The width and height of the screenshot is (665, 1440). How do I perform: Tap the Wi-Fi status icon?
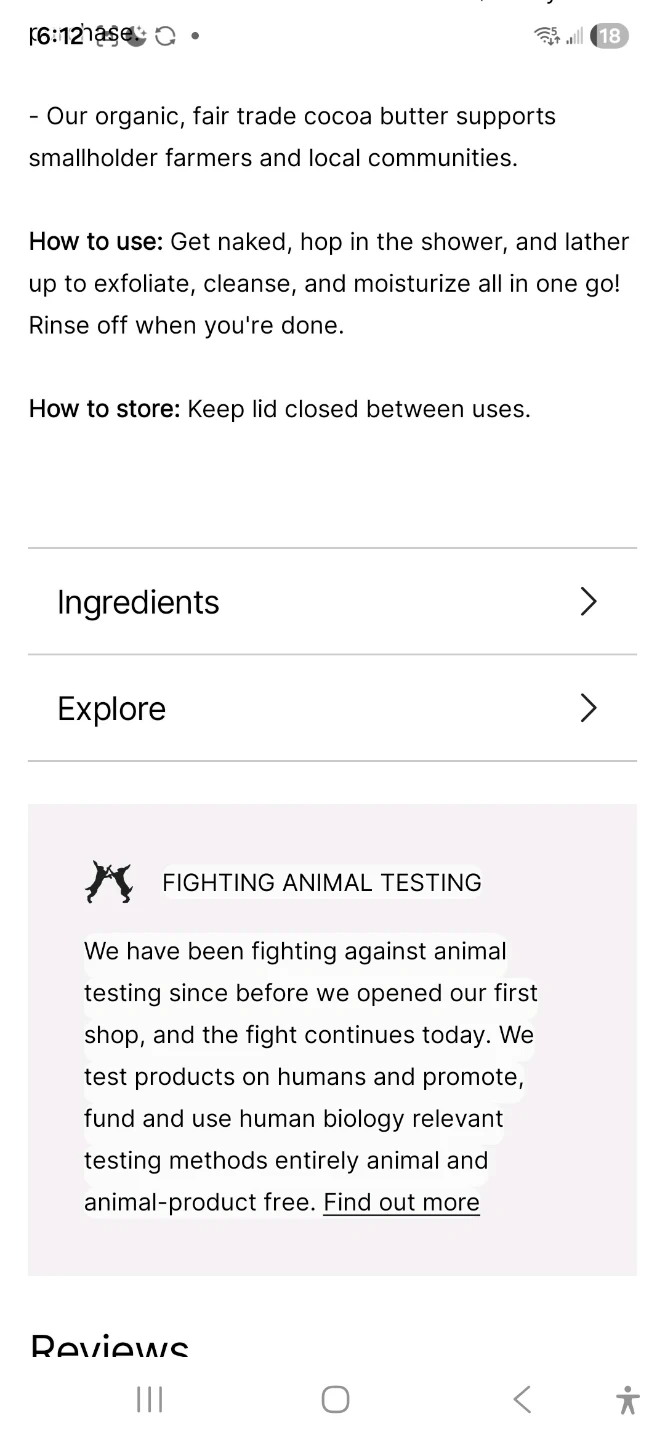click(547, 36)
